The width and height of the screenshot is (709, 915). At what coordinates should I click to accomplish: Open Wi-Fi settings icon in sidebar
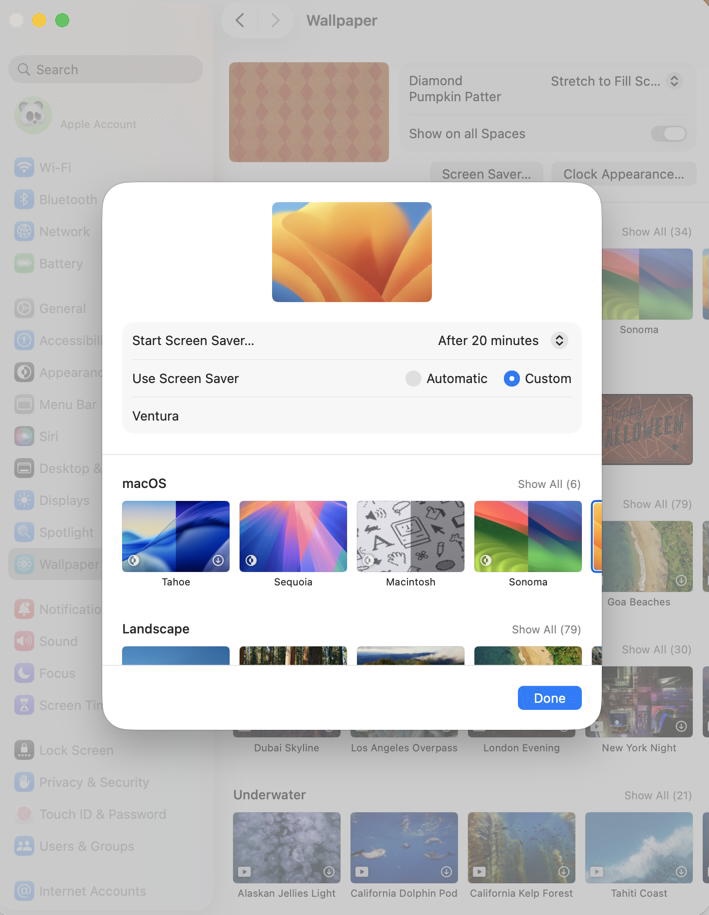(24, 167)
